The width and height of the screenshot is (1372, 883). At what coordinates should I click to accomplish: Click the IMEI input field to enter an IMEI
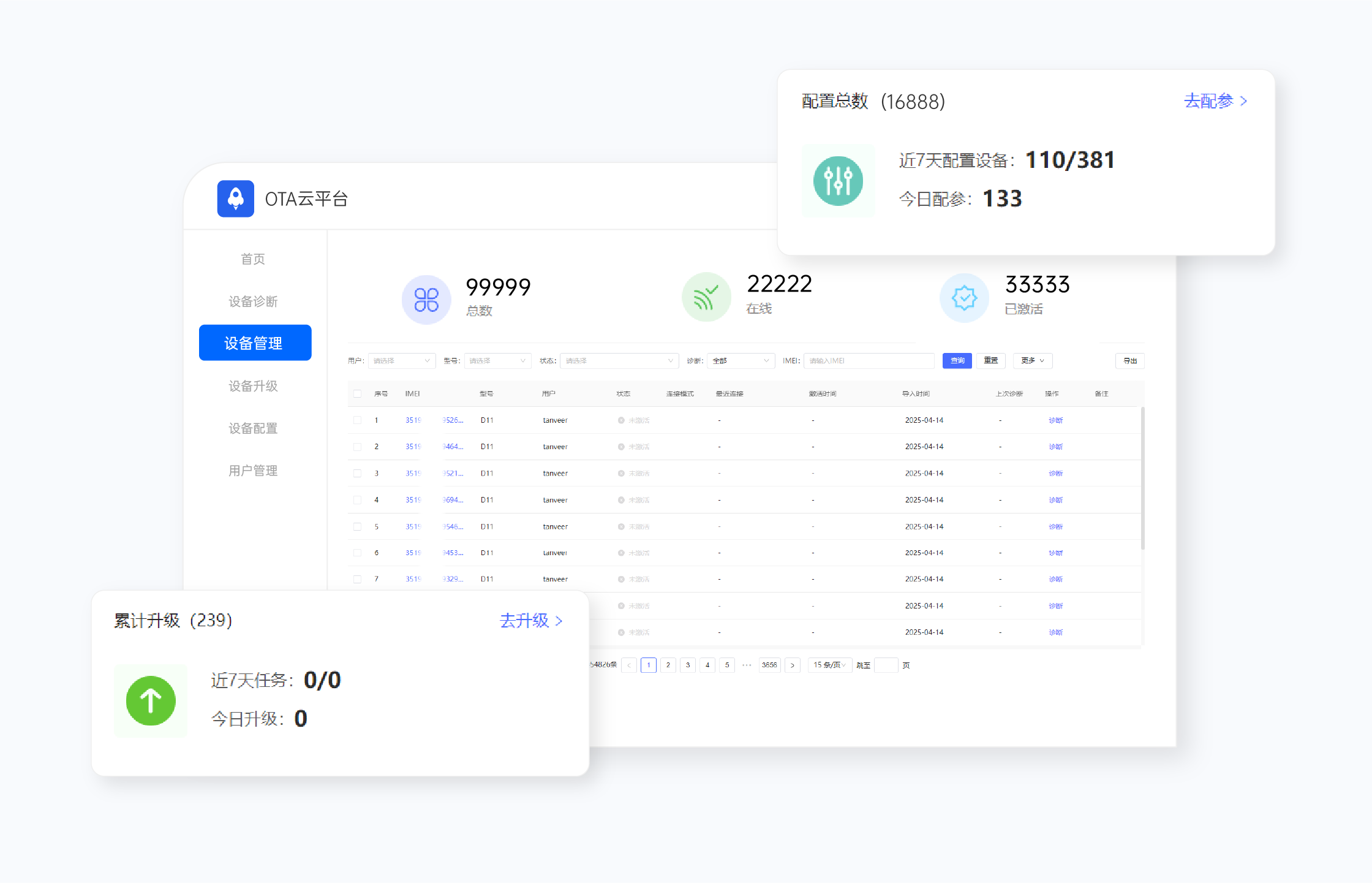(x=869, y=361)
